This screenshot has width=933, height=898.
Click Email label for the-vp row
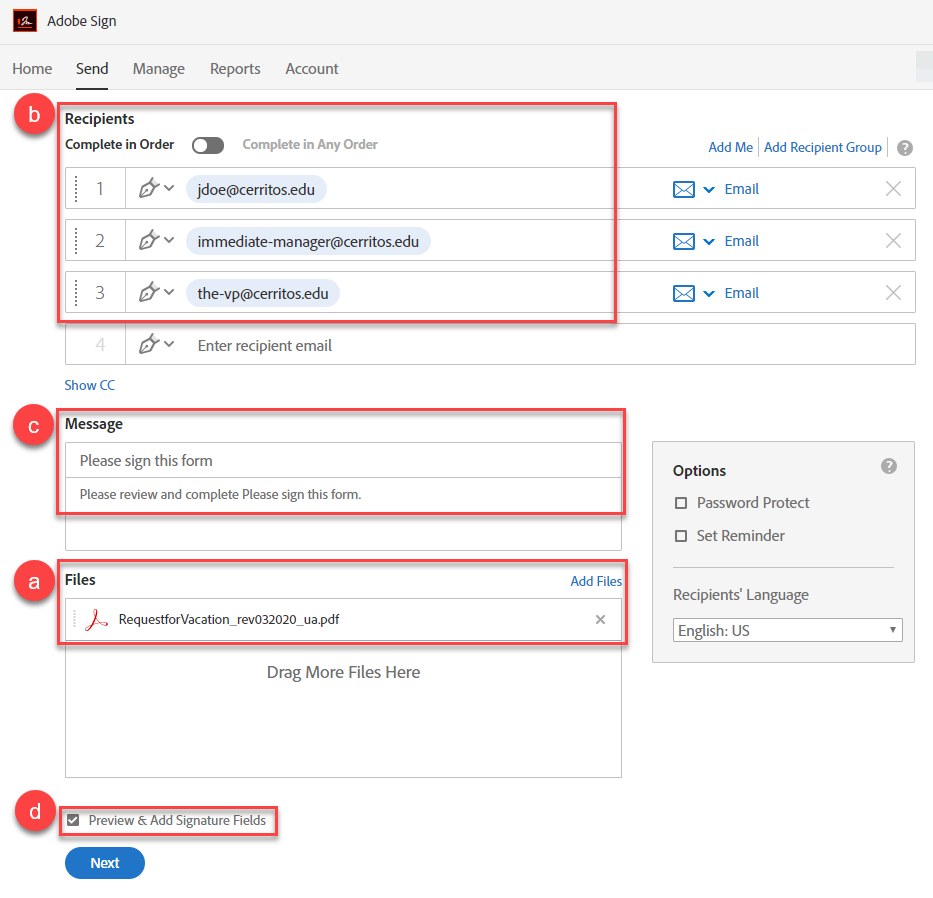tap(741, 293)
